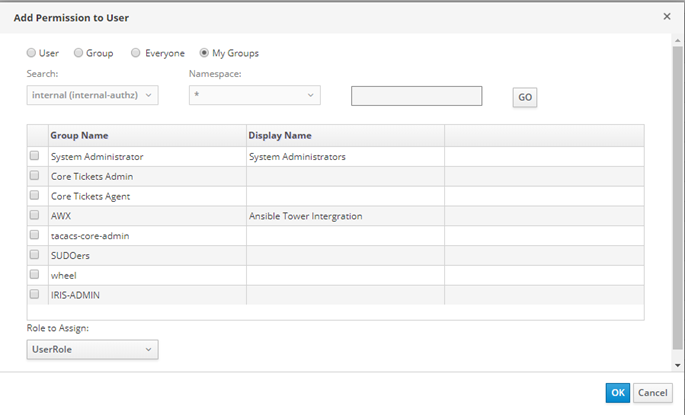
Task: Check the AWX group checkbox
Action: [35, 215]
